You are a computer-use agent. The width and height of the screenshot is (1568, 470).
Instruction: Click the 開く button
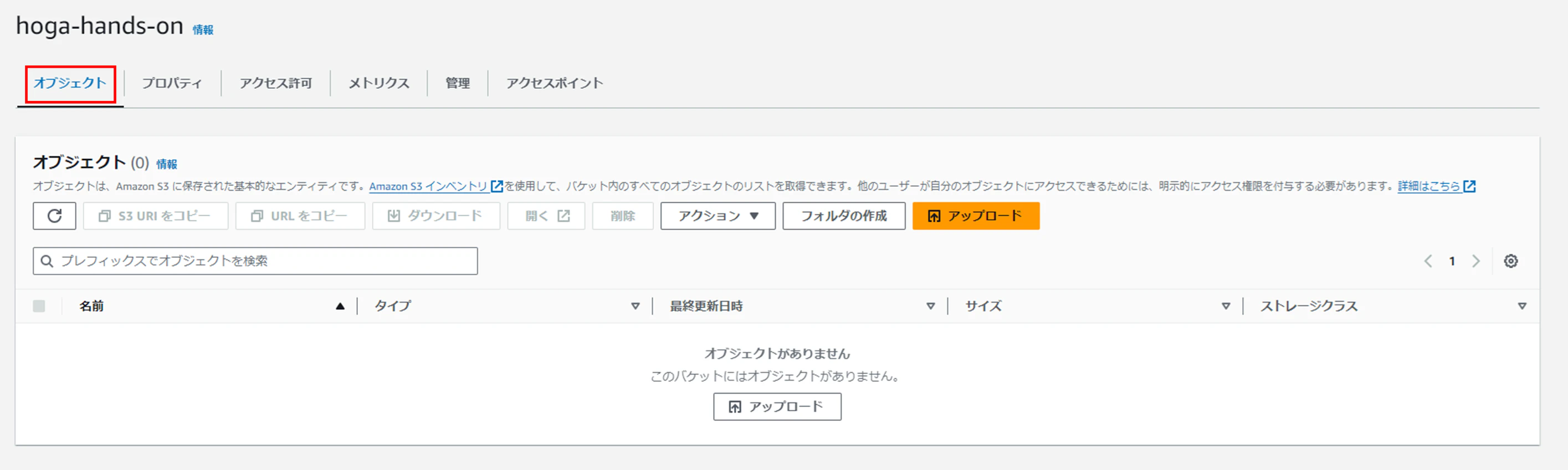coord(546,216)
